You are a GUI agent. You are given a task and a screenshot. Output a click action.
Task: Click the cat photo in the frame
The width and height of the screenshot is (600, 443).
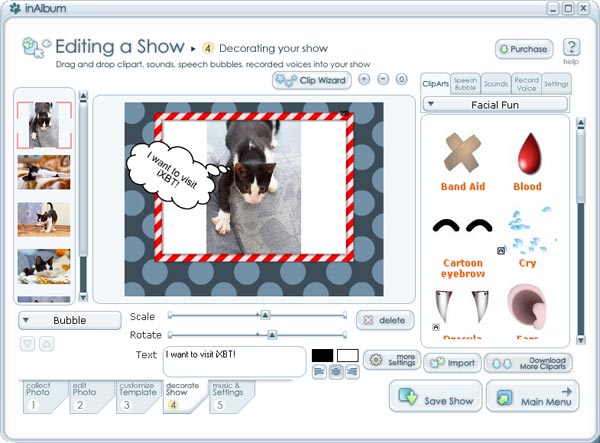254,187
